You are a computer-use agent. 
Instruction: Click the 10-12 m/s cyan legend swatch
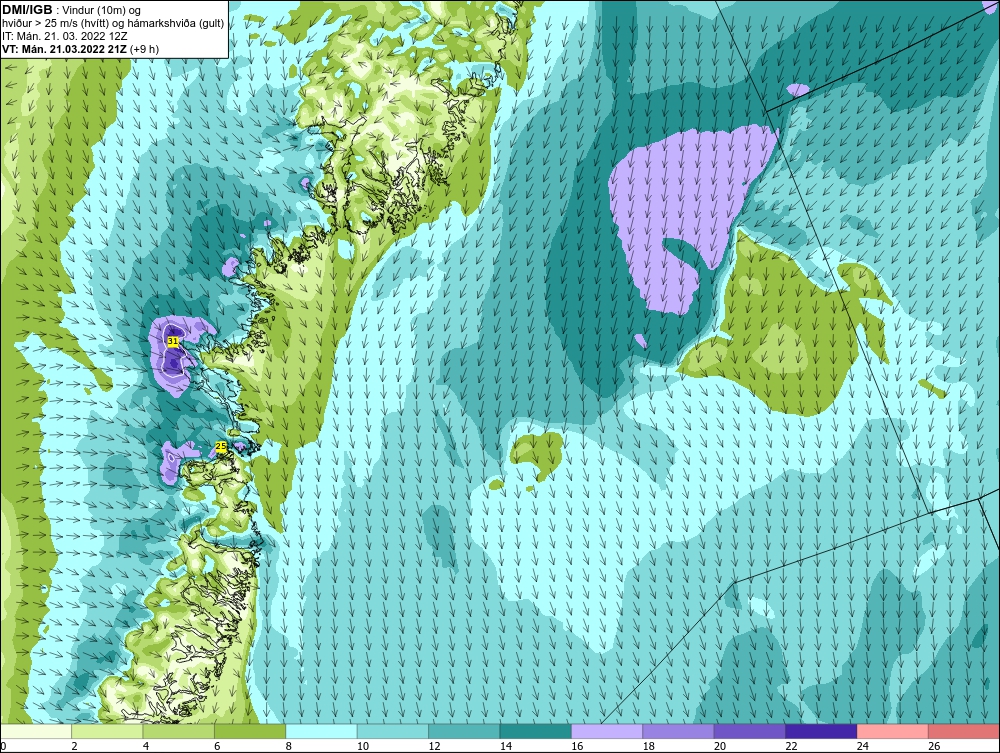click(x=393, y=731)
